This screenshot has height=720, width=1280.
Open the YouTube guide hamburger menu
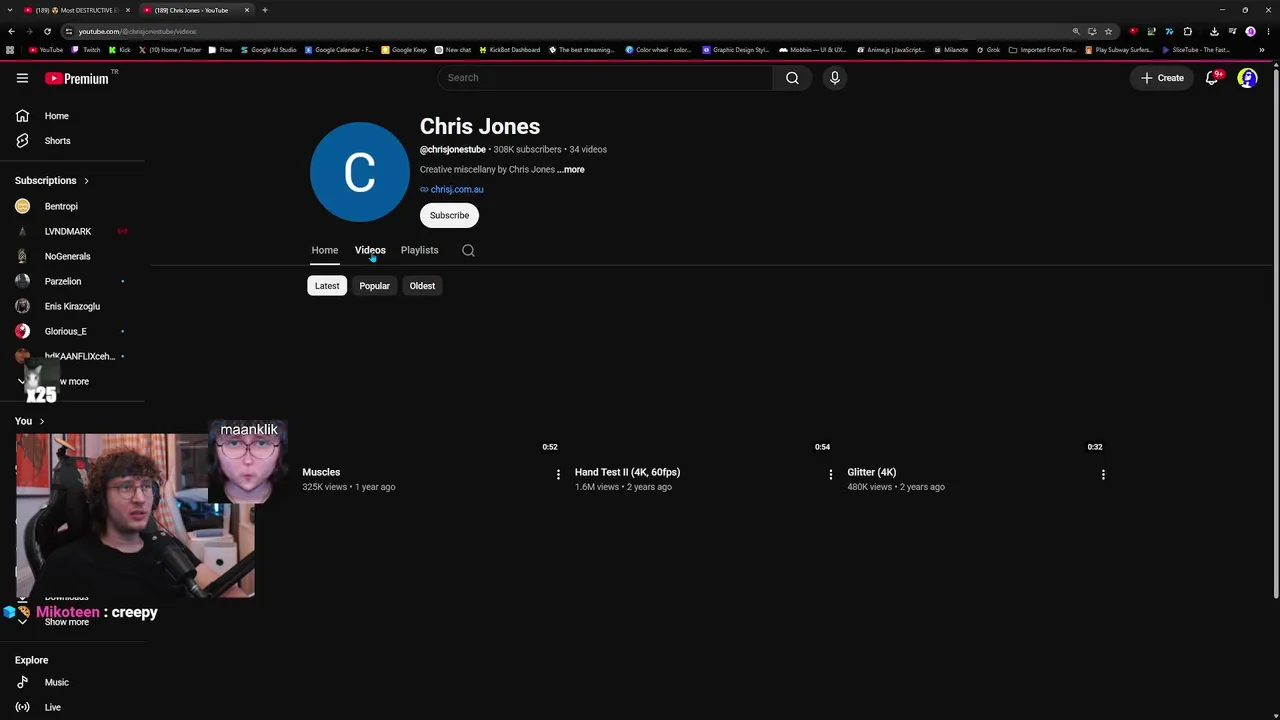(x=22, y=78)
